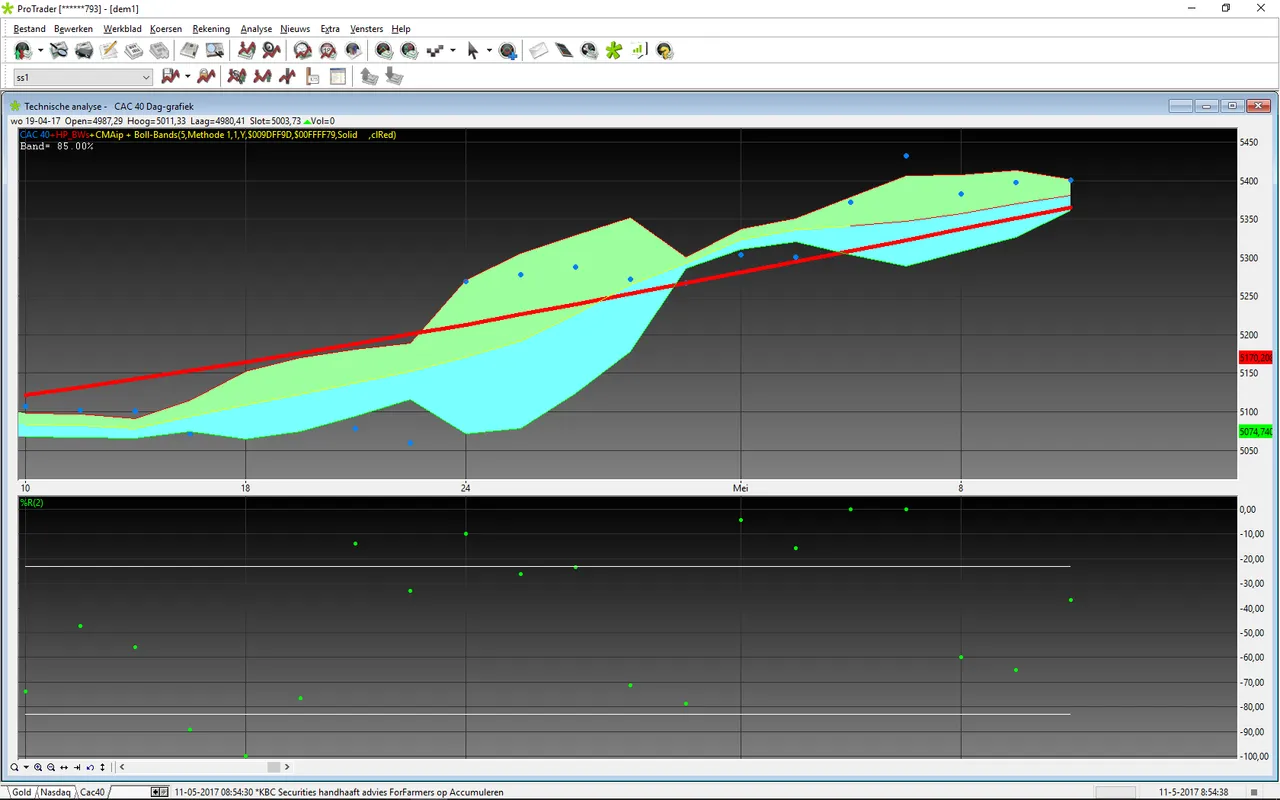Open the Werkblad menu
The height and width of the screenshot is (800, 1280).
click(122, 29)
